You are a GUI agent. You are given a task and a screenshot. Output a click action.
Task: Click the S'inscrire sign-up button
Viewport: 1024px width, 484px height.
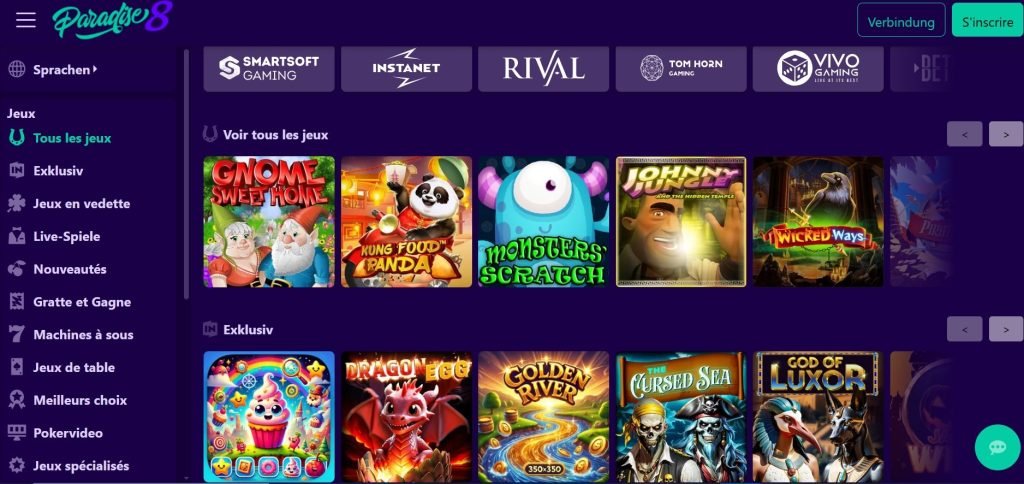pyautogui.click(x=987, y=22)
